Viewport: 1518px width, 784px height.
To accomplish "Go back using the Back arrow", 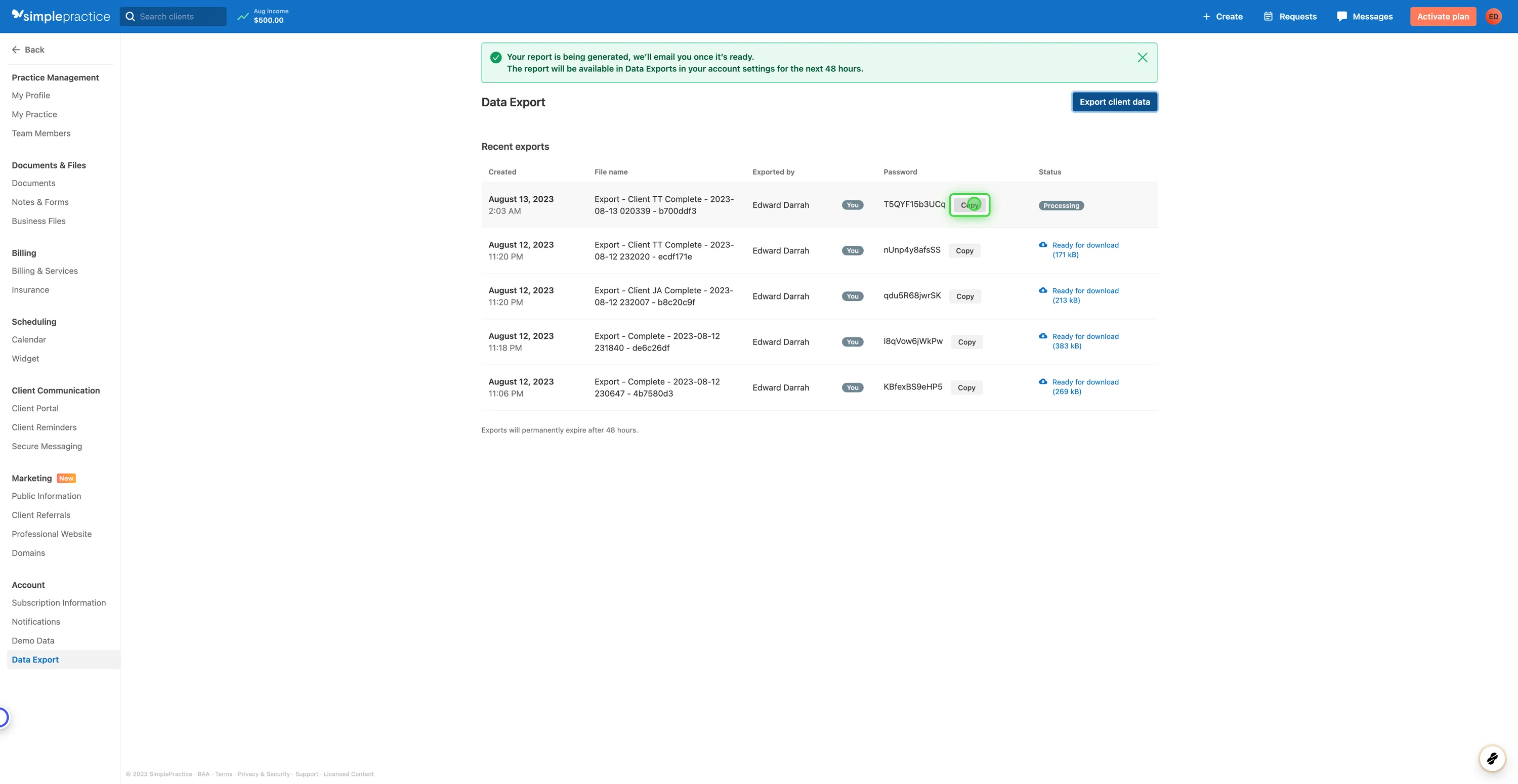I will click(28, 50).
